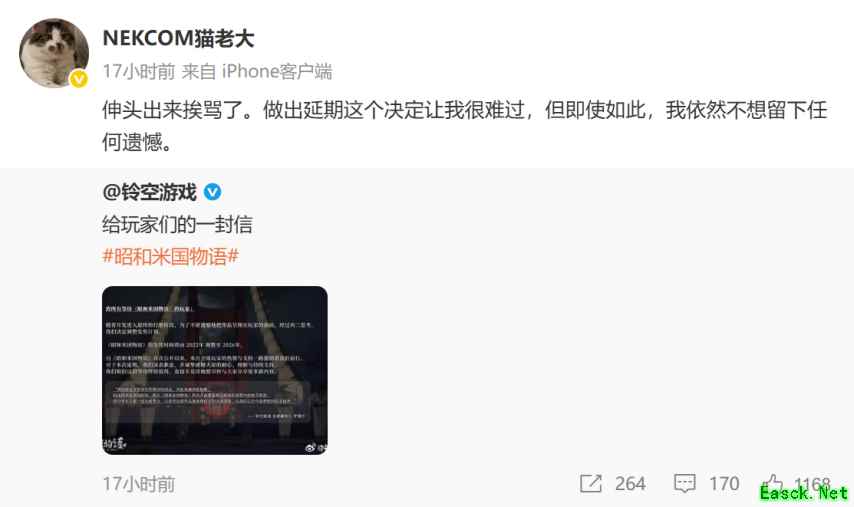Click the 17小时前 timestamp under the quoted post

[x=139, y=484]
